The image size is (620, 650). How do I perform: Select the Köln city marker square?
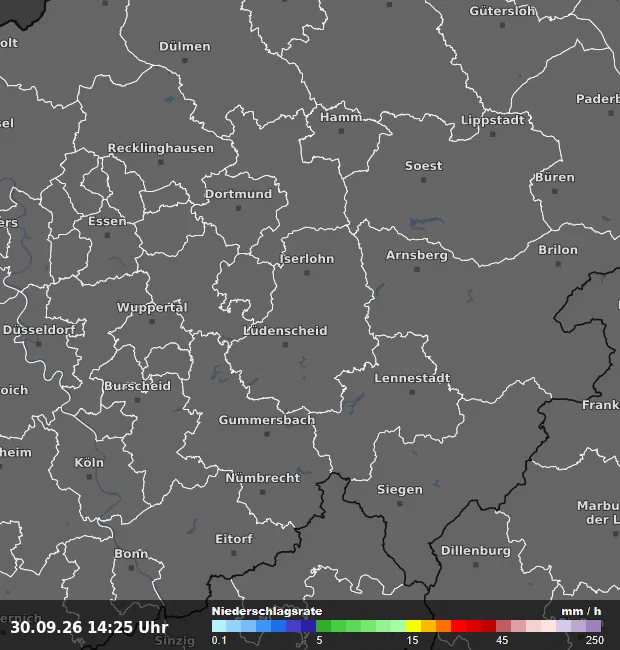pyautogui.click(x=89, y=477)
